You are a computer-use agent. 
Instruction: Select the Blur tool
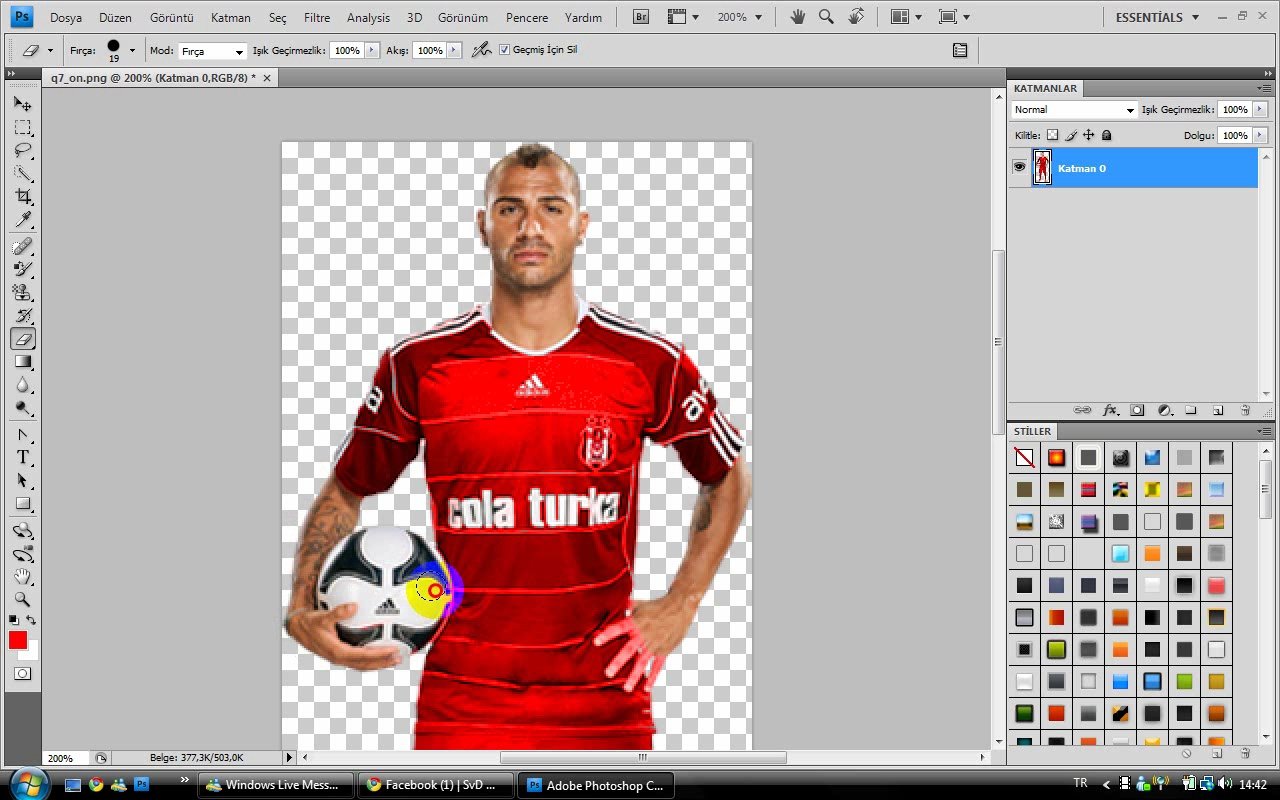pyautogui.click(x=22, y=385)
